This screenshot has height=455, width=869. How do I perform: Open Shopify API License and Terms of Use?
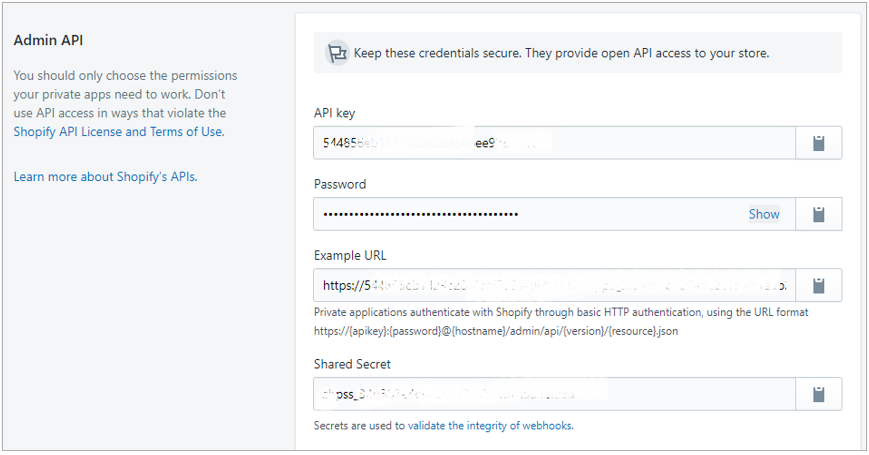pos(119,132)
